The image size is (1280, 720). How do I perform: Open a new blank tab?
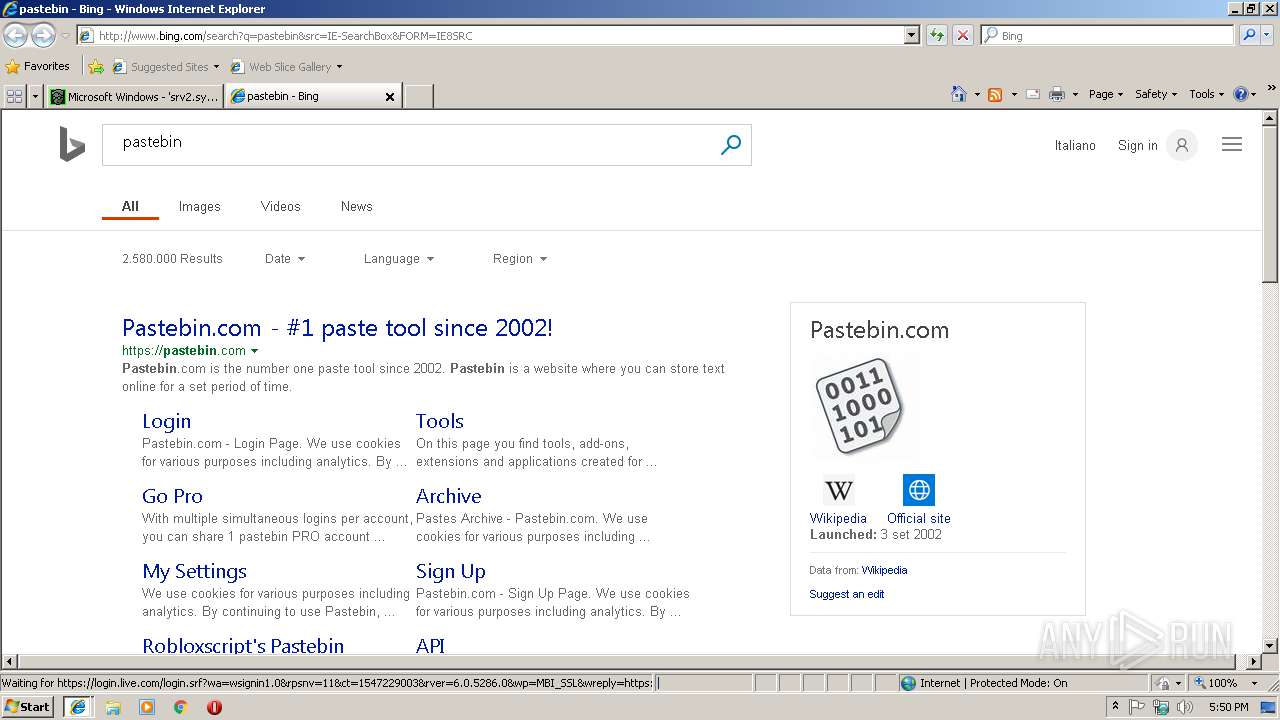[418, 96]
